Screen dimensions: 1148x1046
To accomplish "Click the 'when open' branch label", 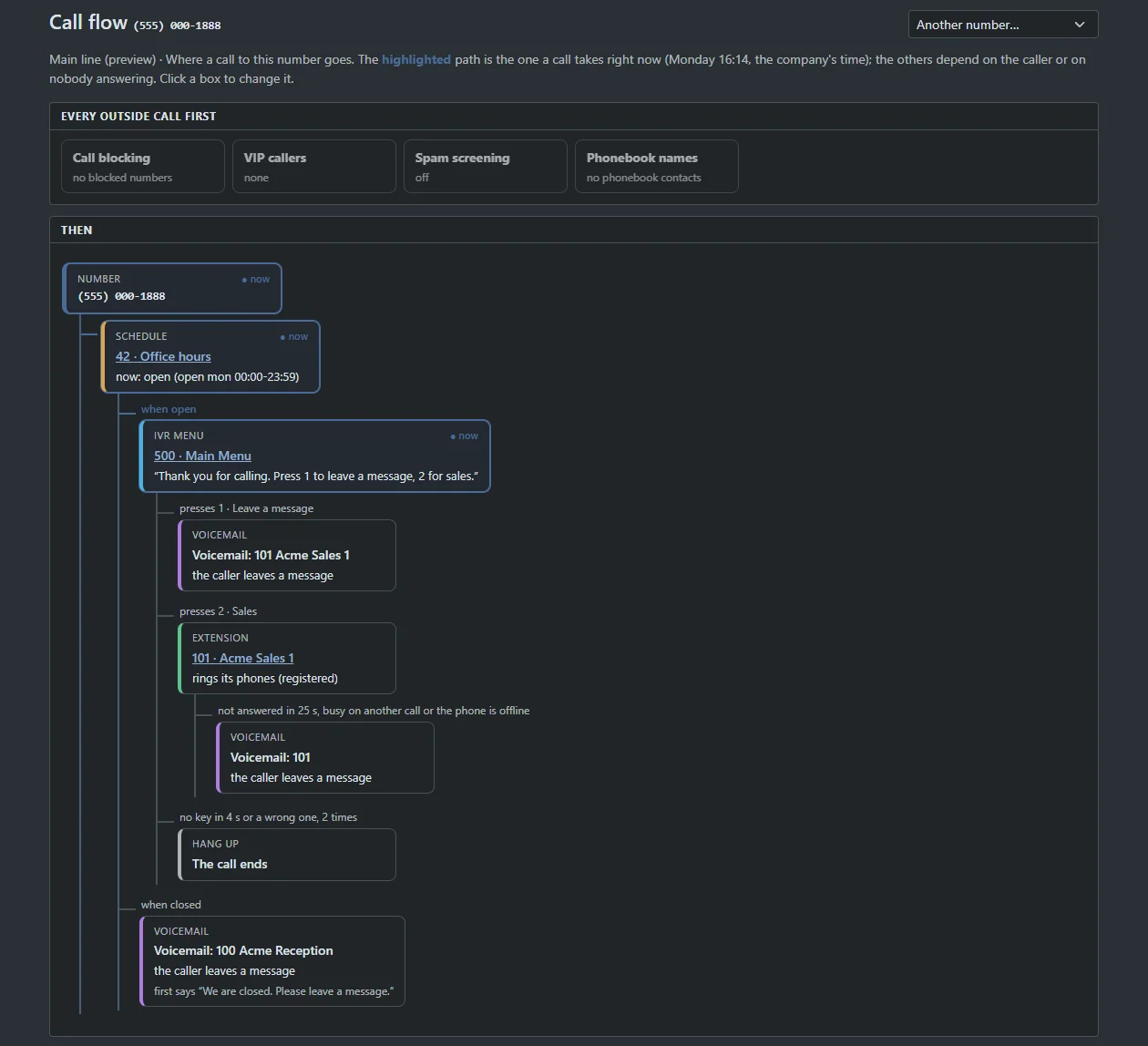I will [x=169, y=409].
